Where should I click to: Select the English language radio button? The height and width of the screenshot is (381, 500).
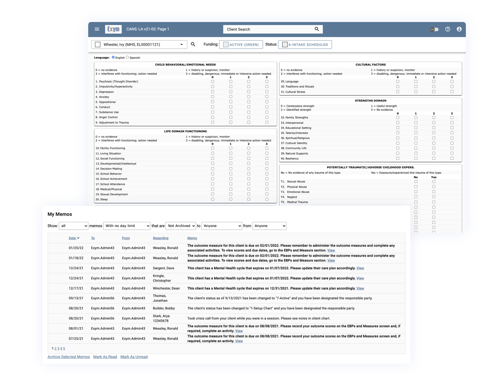tap(113, 57)
